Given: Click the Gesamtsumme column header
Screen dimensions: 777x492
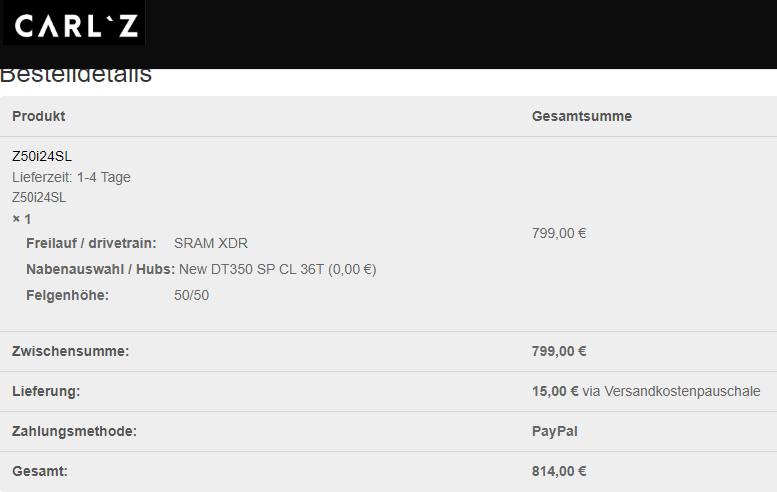Looking at the screenshot, I should point(581,116).
